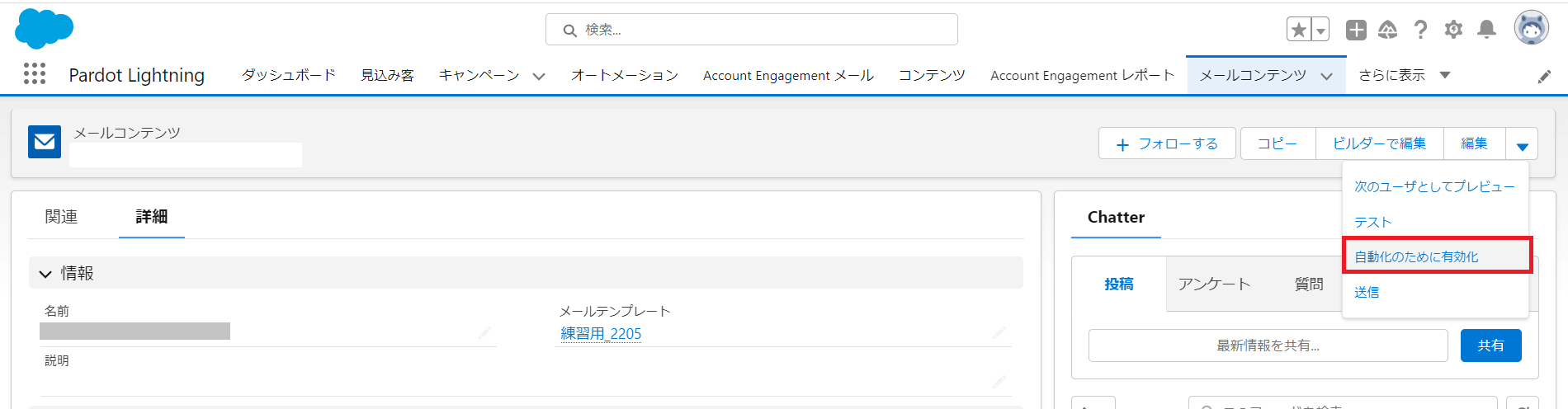Open the global actions plus icon

(x=1356, y=30)
